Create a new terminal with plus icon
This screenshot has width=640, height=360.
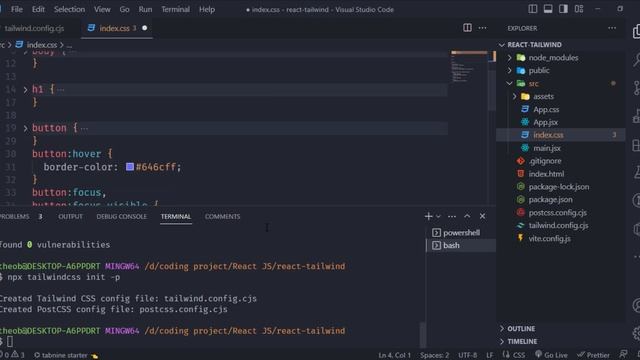(x=428, y=216)
